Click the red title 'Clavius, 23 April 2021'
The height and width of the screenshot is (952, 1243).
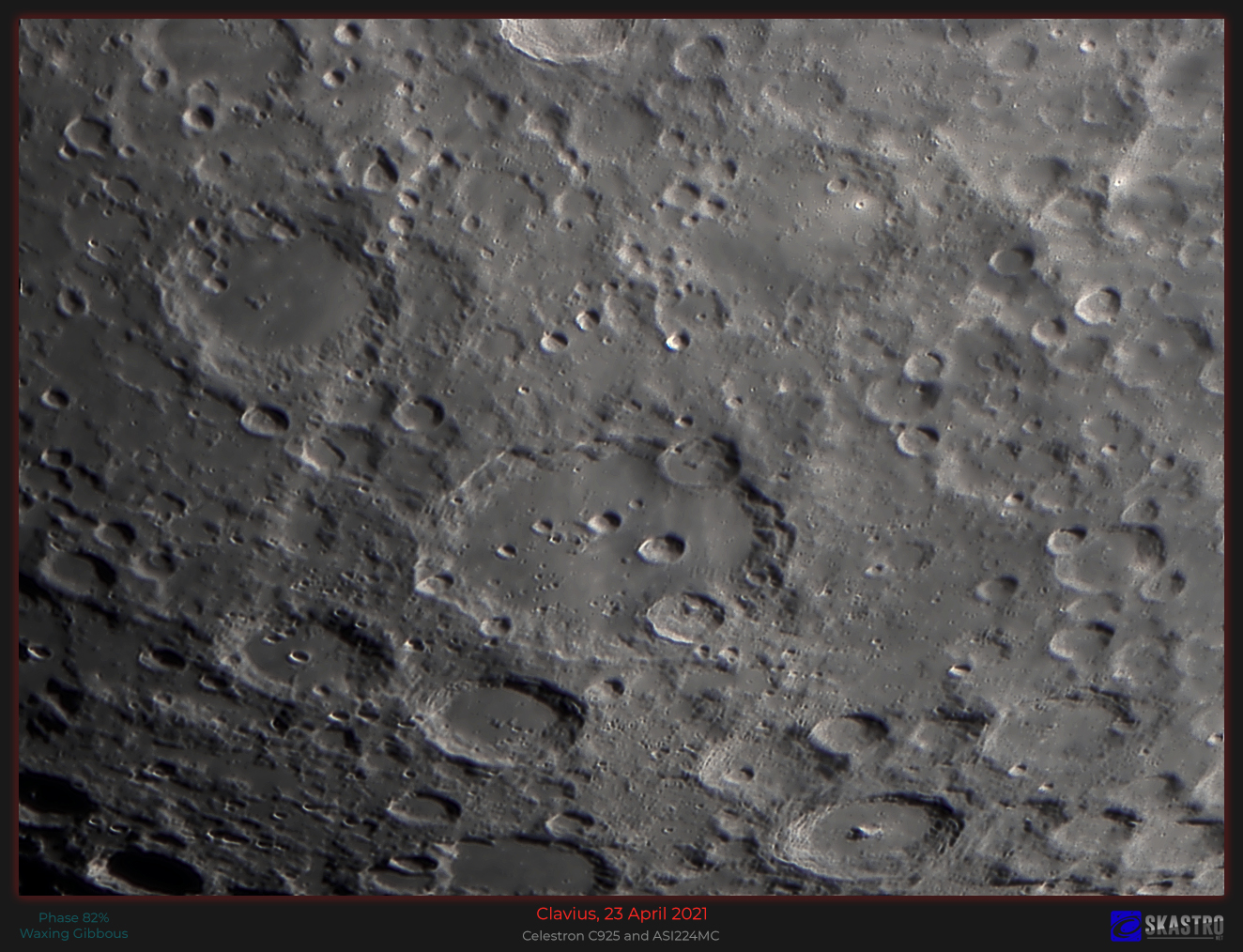click(x=621, y=914)
